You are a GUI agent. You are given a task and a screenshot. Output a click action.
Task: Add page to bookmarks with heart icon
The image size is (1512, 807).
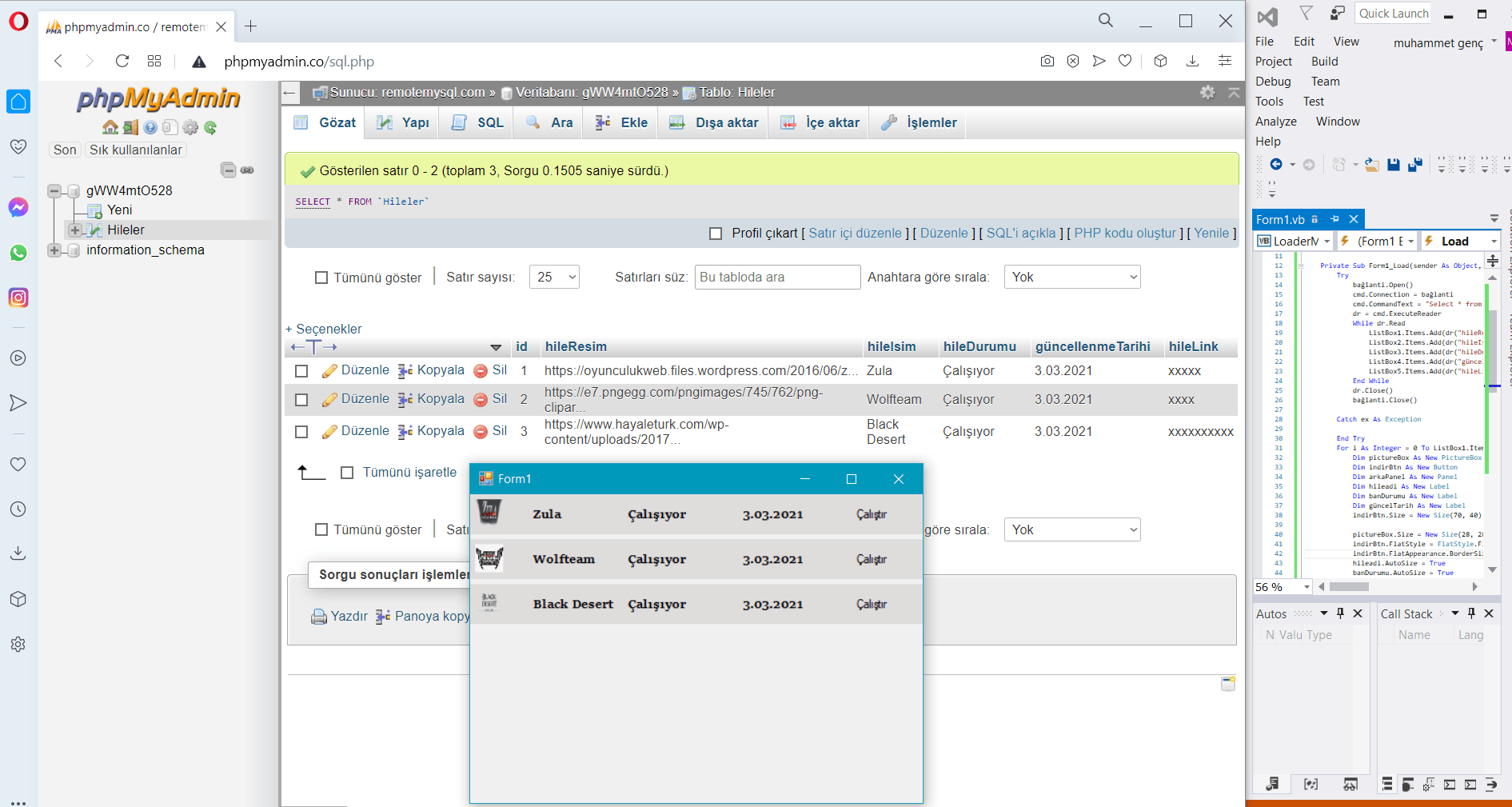coord(1125,61)
